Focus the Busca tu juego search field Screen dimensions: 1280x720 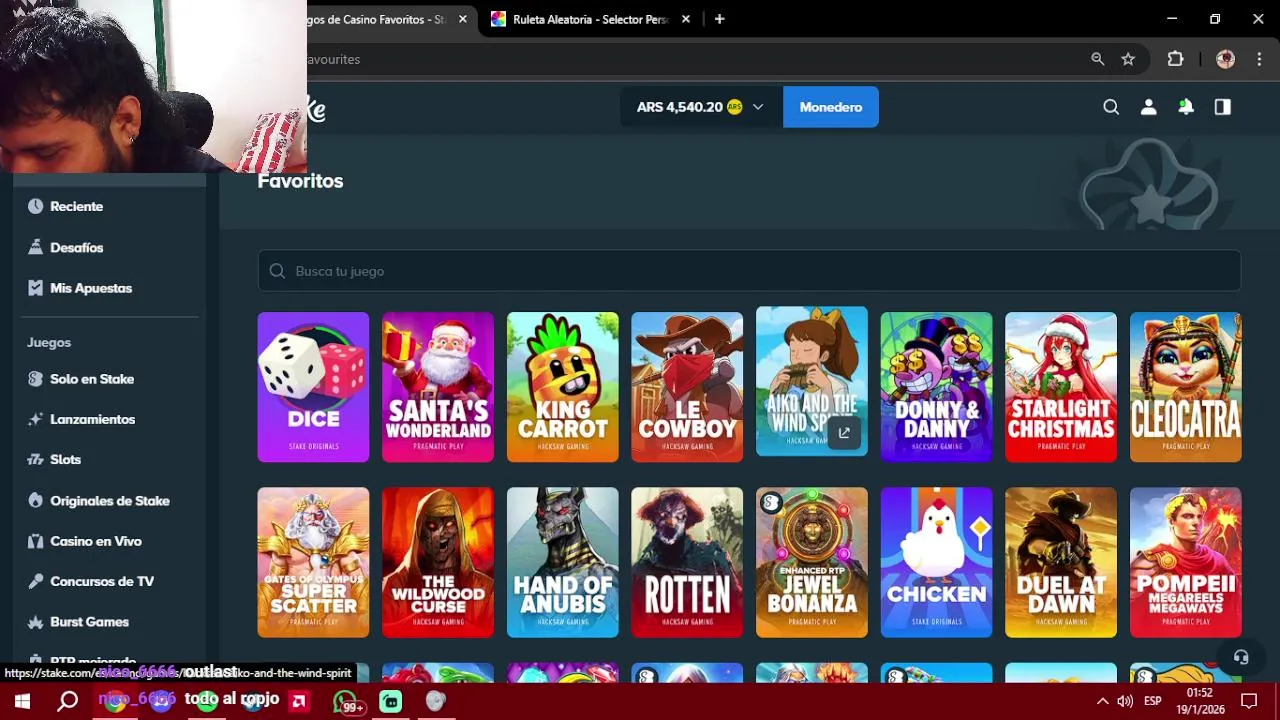coord(749,271)
